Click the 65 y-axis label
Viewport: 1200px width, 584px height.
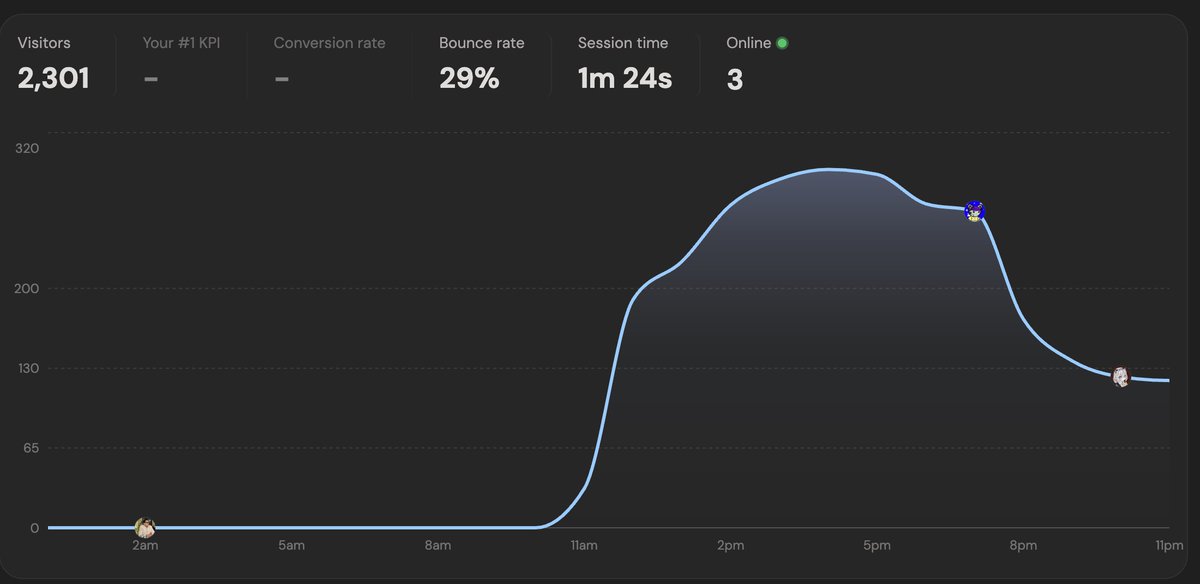click(30, 448)
